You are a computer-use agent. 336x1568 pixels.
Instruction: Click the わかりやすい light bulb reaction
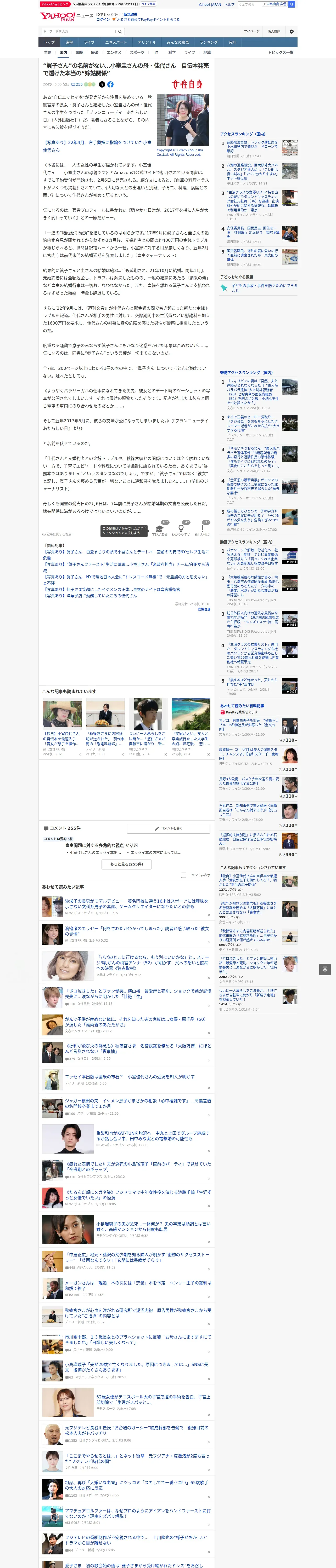click(x=181, y=530)
